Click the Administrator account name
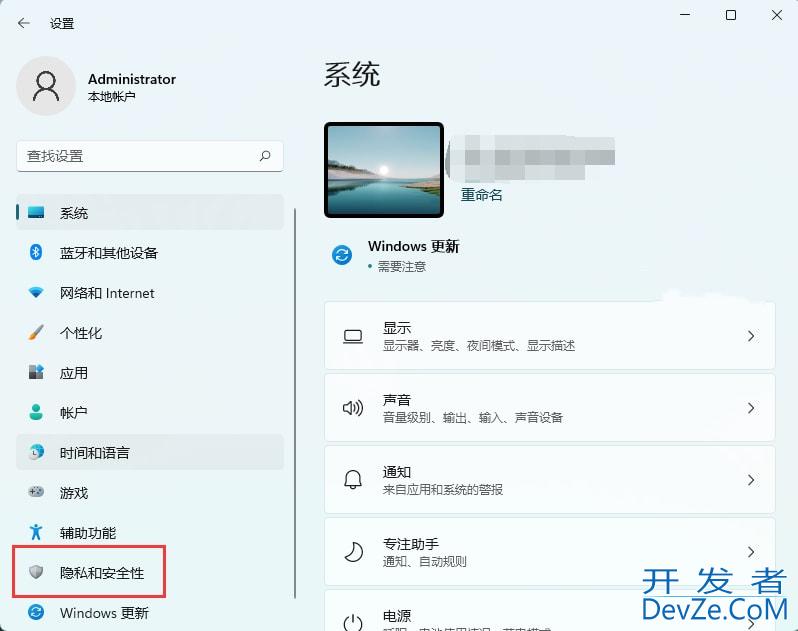The height and width of the screenshot is (631, 798). pyautogui.click(x=132, y=79)
